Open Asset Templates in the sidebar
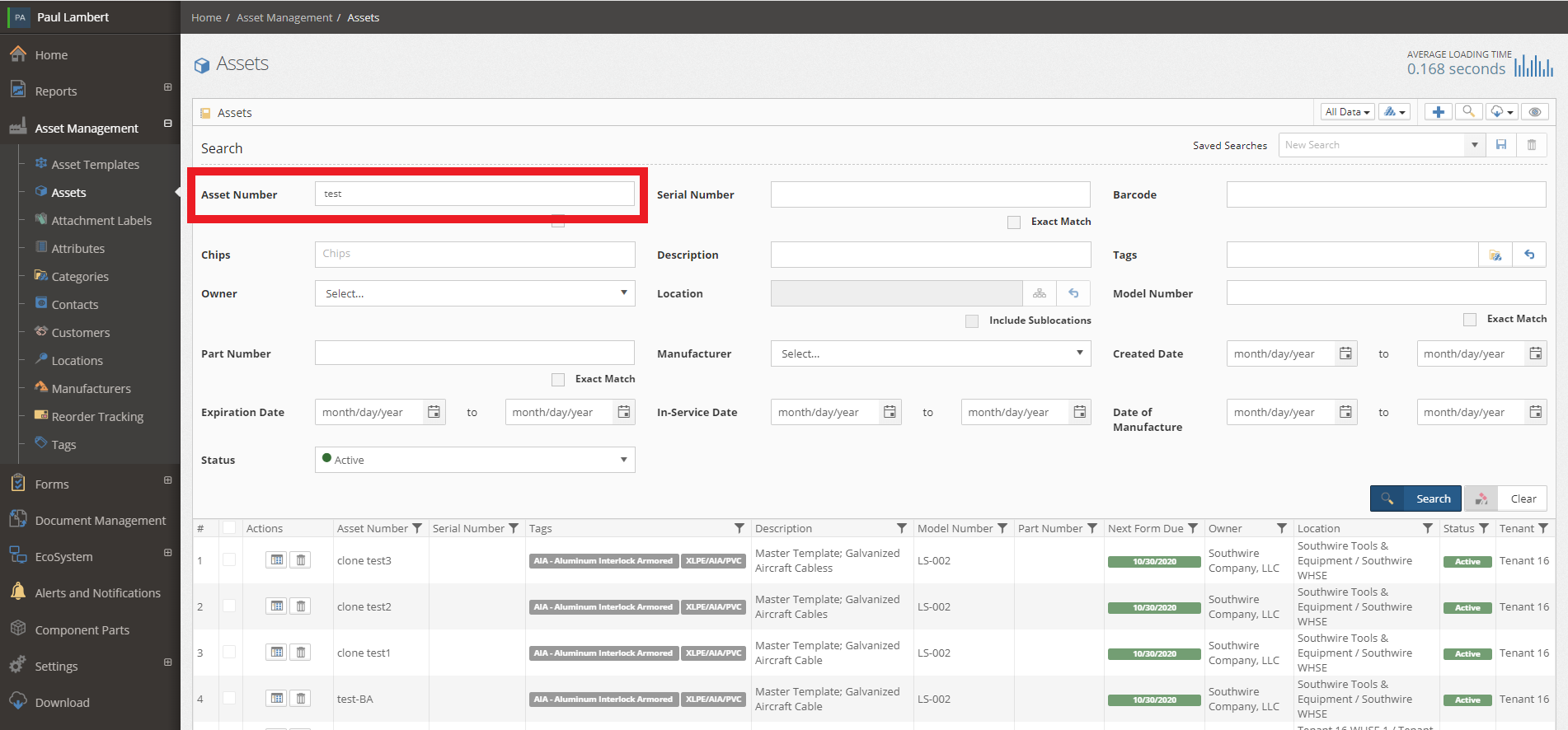Screen dimensions: 1568x730 point(95,165)
